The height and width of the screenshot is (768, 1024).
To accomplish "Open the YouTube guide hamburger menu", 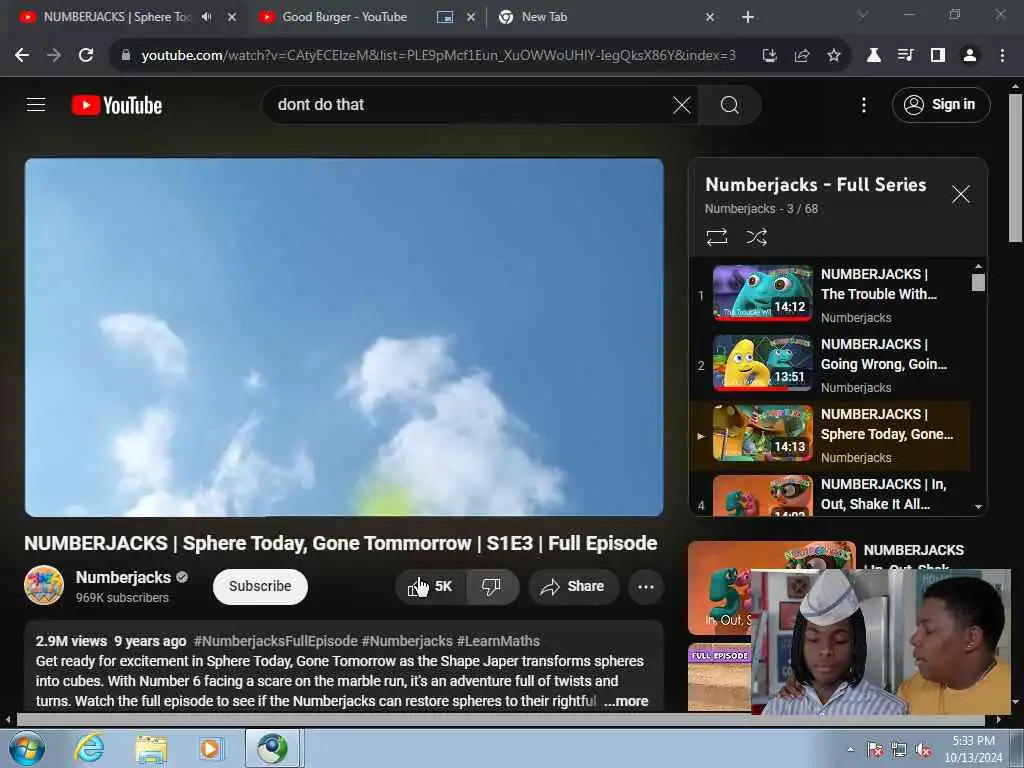I will pos(36,104).
